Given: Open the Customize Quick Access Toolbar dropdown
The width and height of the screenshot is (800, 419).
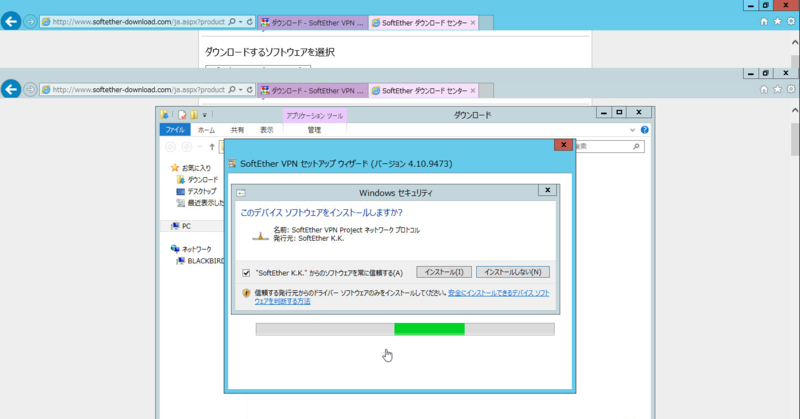Looking at the screenshot, I should [205, 115].
